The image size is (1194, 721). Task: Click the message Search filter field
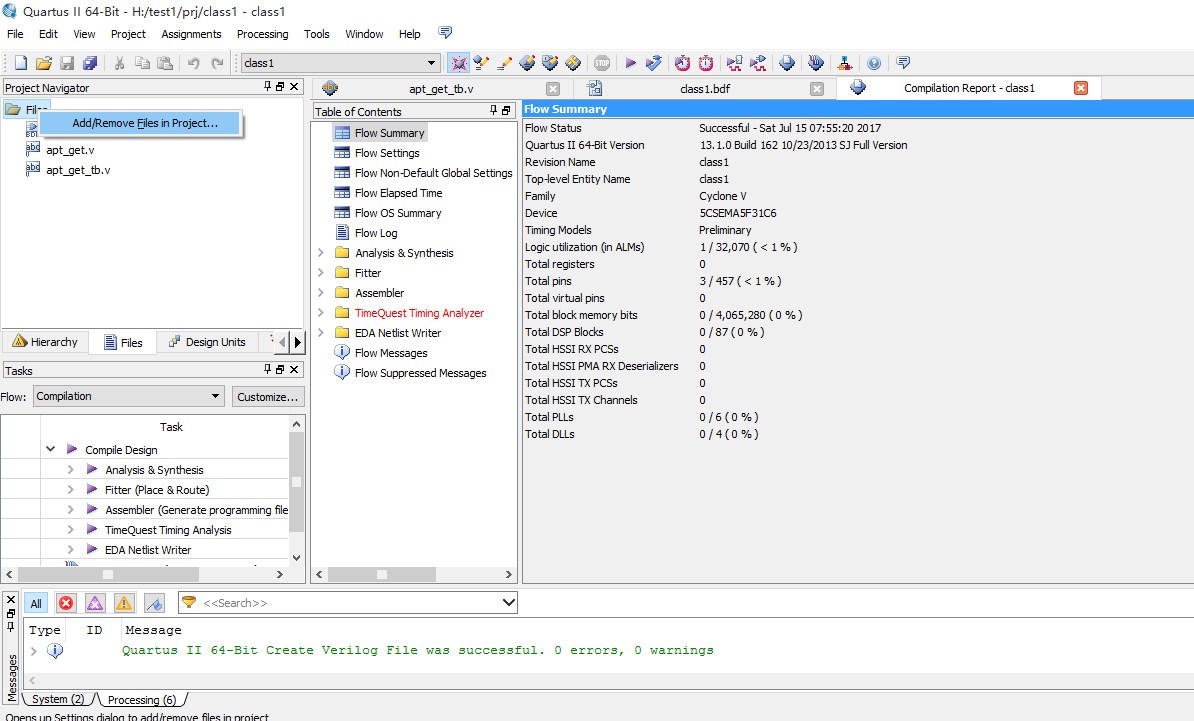tap(348, 603)
